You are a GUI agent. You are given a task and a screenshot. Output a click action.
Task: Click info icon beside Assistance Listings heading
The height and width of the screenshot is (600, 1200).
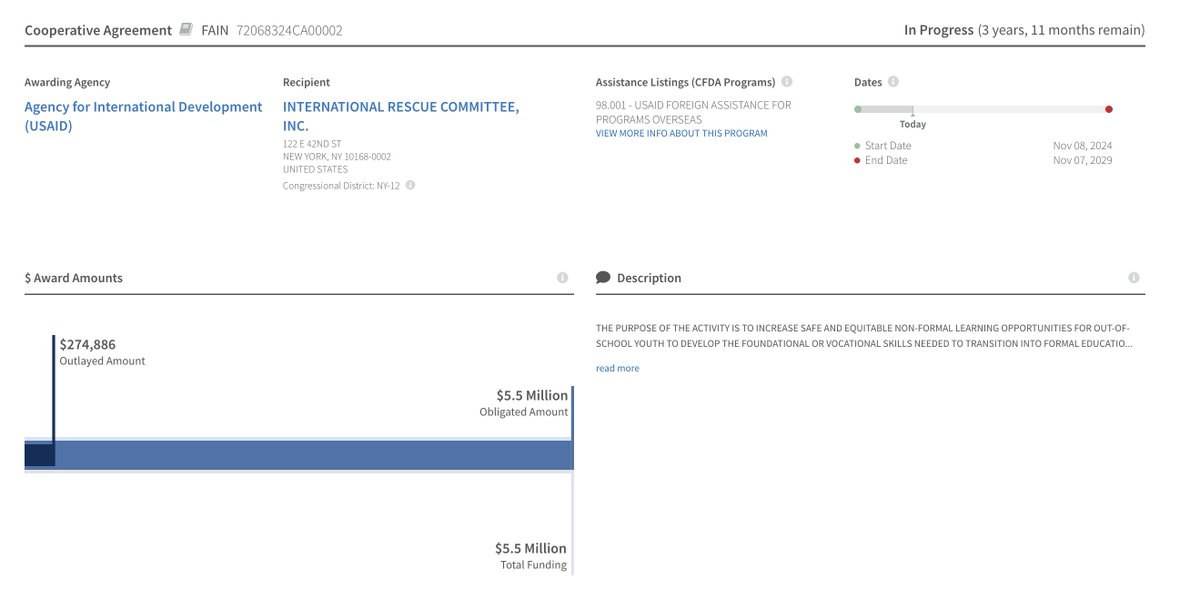click(787, 82)
